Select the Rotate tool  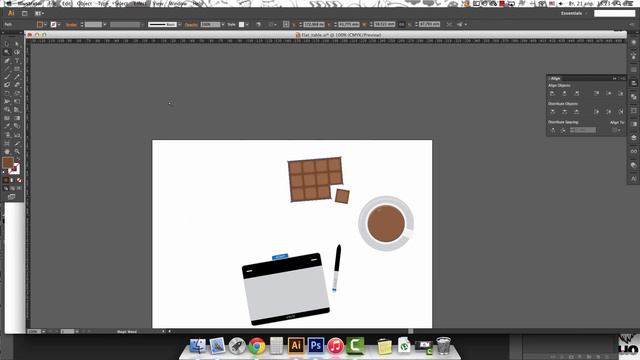coord(7,93)
